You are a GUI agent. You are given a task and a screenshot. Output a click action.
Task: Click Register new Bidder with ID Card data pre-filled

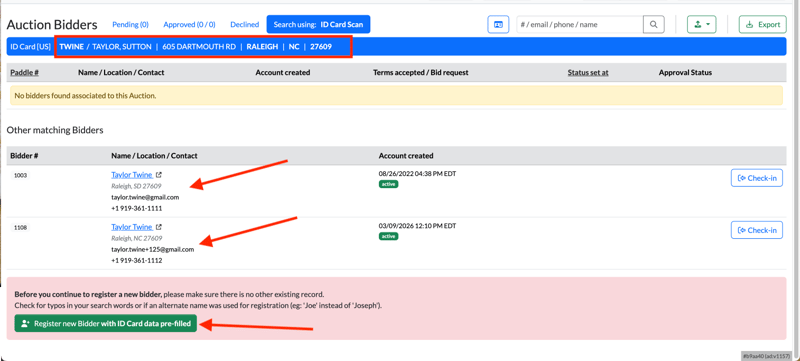[x=106, y=323]
